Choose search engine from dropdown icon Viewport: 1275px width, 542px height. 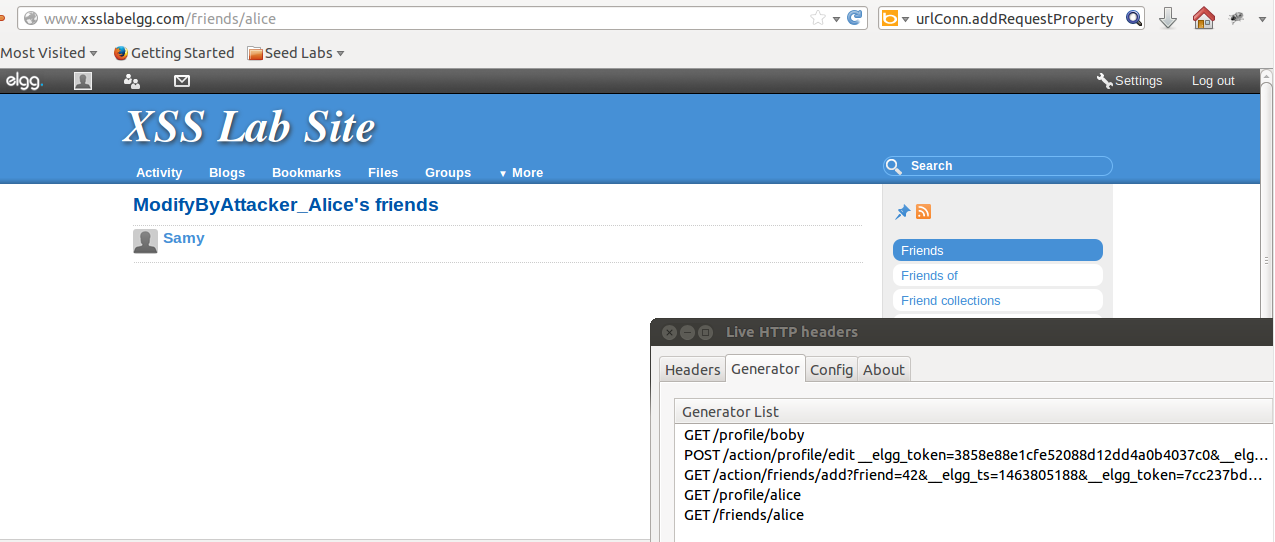pos(895,18)
